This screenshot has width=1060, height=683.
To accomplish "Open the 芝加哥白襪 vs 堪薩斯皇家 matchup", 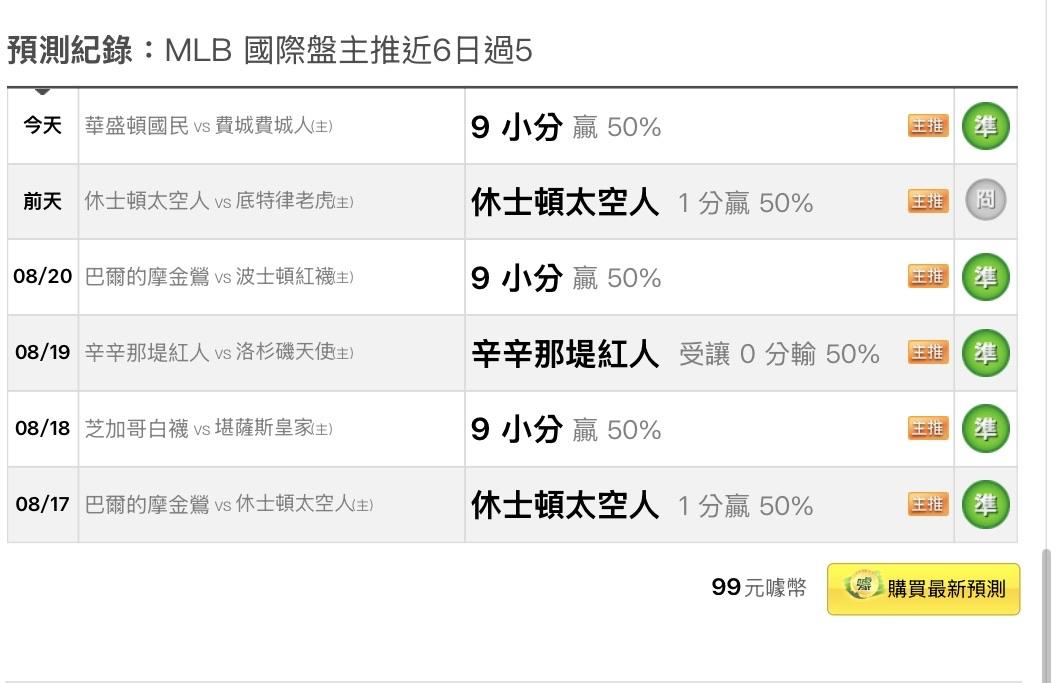I will 208,428.
